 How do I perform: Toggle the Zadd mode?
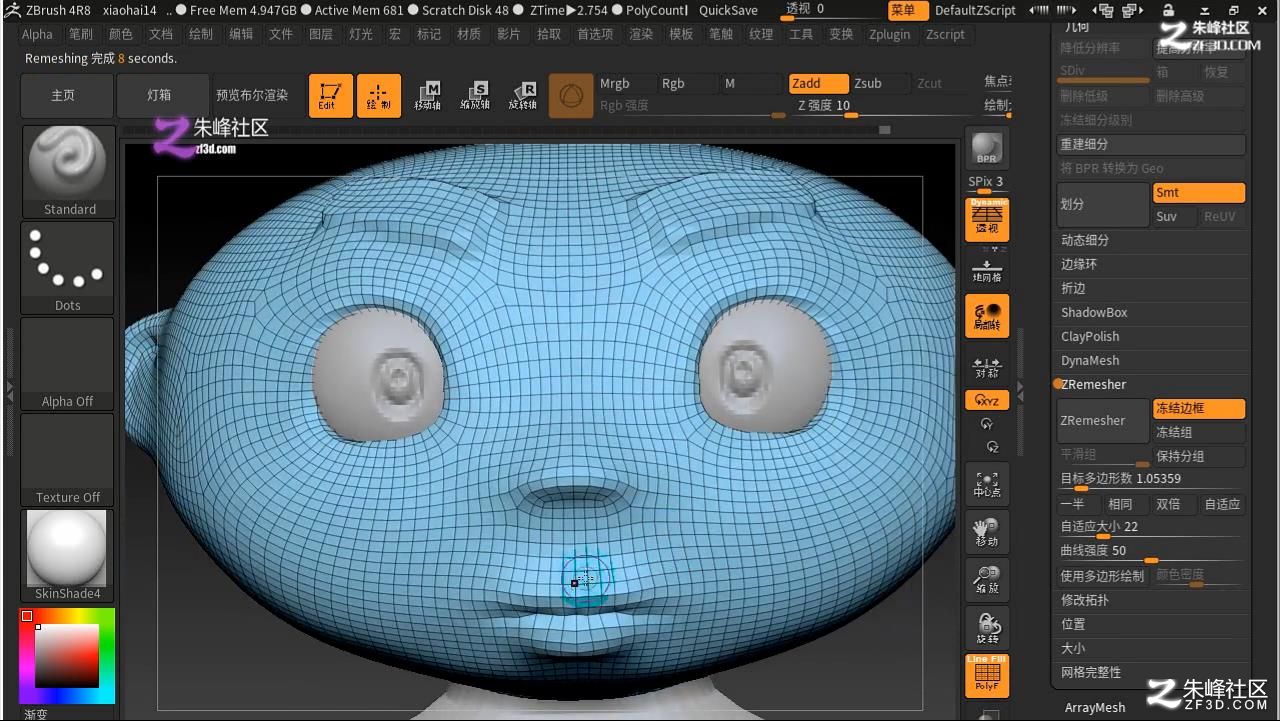click(818, 84)
